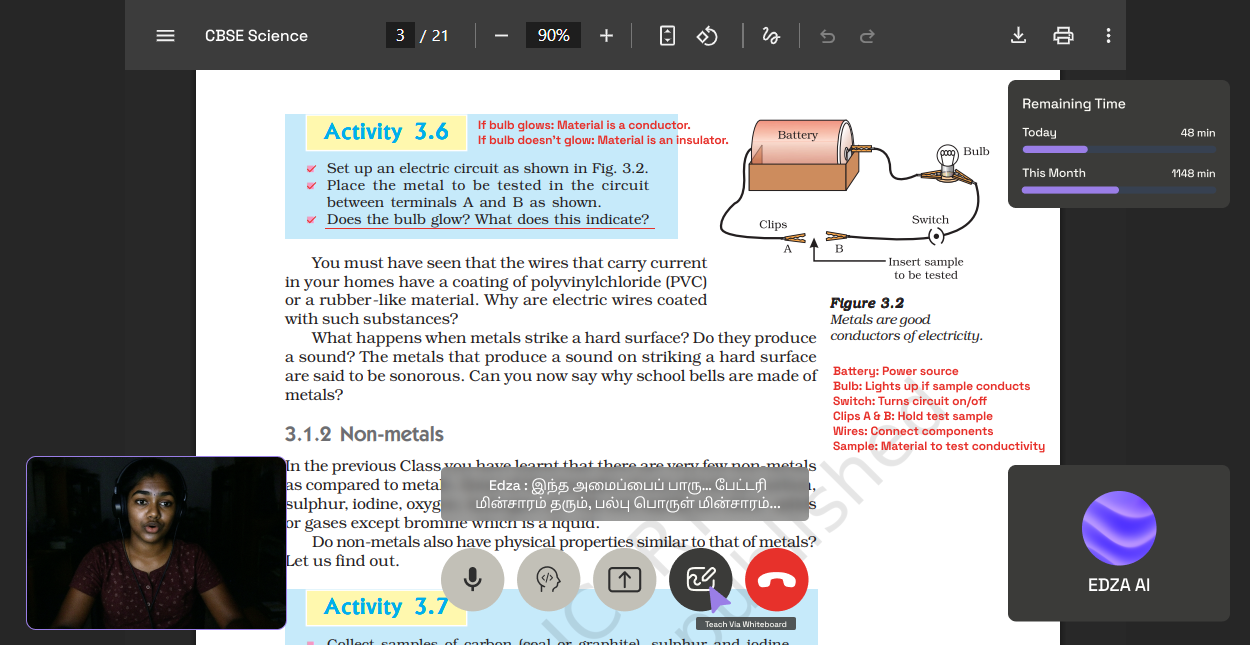Click the 'Battery: Power source' red annotation

(x=895, y=371)
